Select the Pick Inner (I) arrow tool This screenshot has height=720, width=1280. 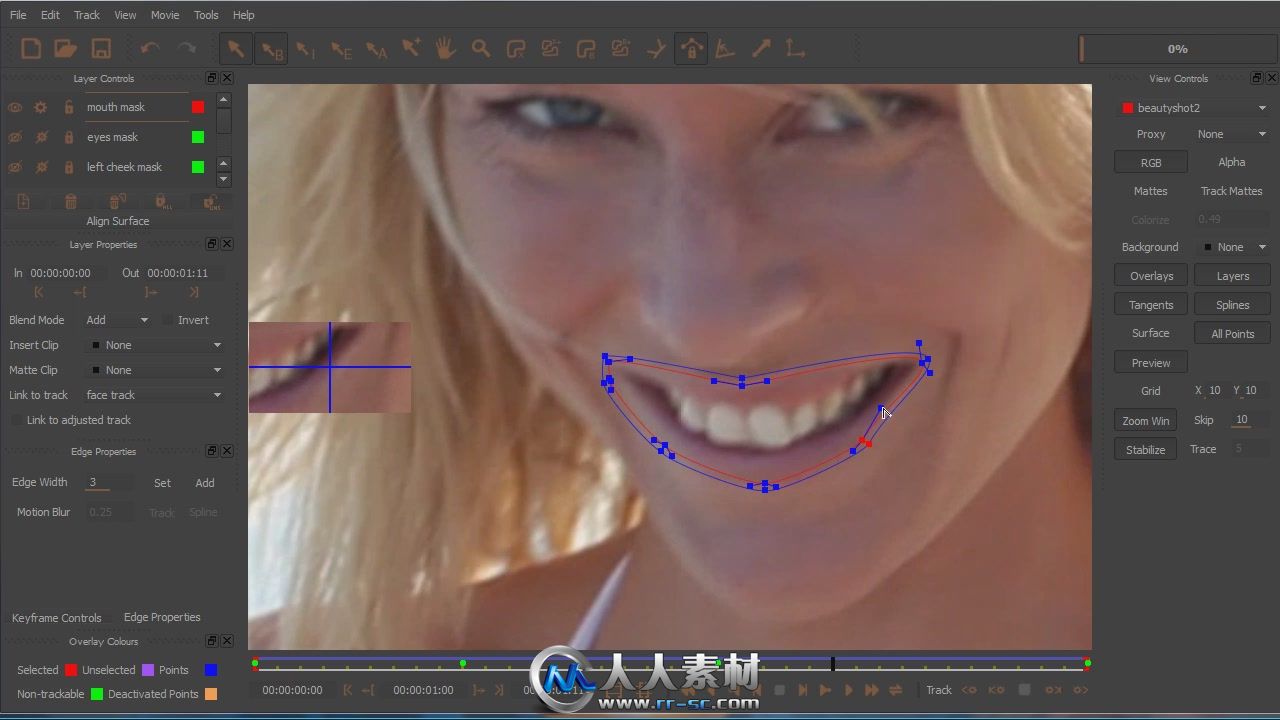point(306,49)
